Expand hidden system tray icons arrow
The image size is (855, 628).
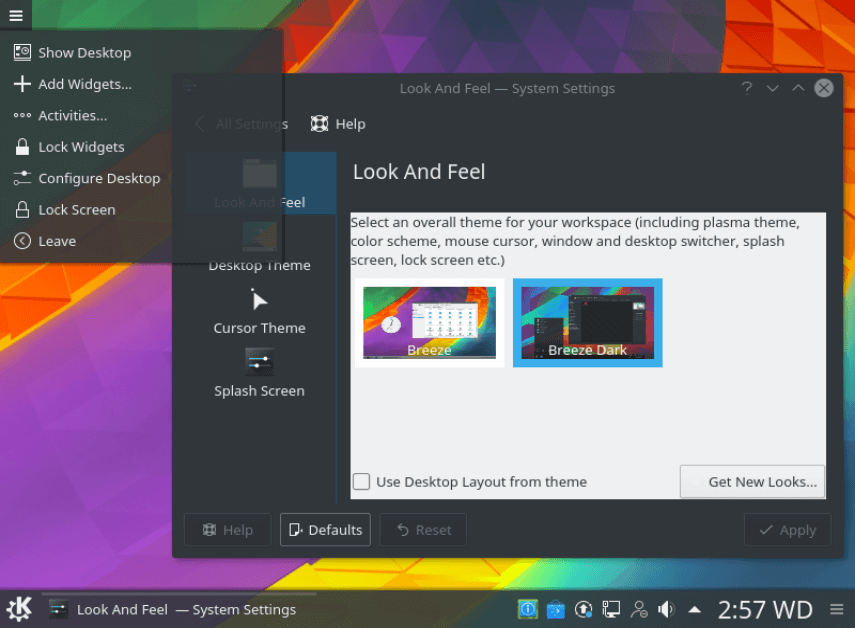pyautogui.click(x=695, y=609)
